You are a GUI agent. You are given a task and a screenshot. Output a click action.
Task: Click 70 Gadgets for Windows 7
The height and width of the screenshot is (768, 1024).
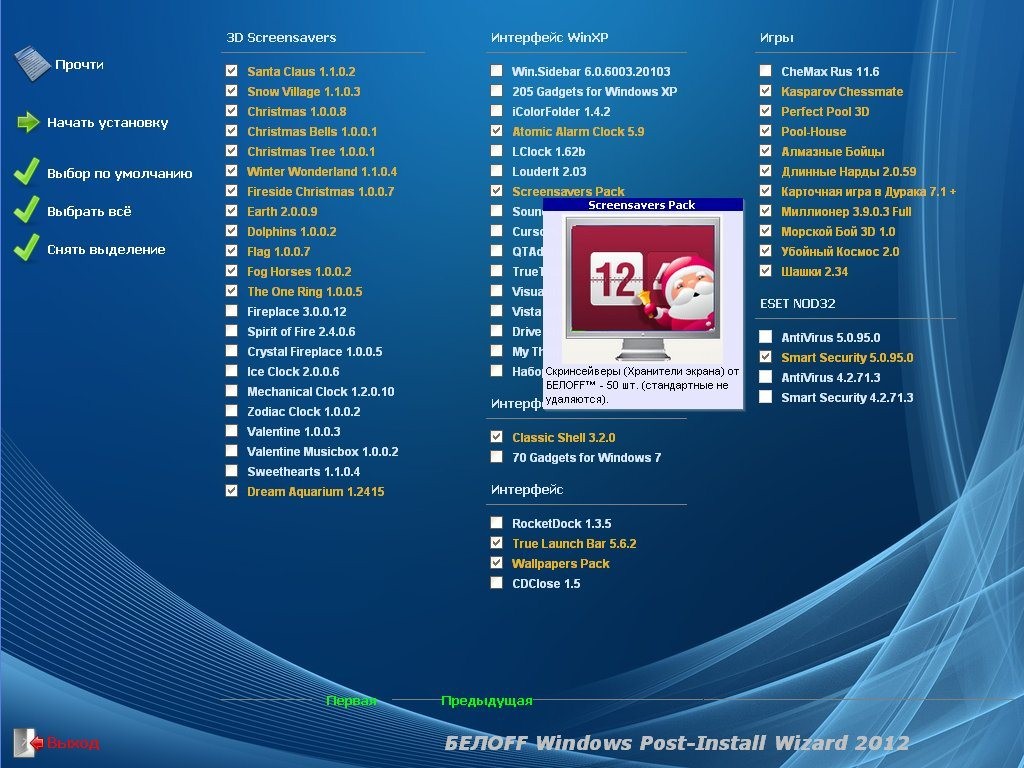tap(586, 458)
